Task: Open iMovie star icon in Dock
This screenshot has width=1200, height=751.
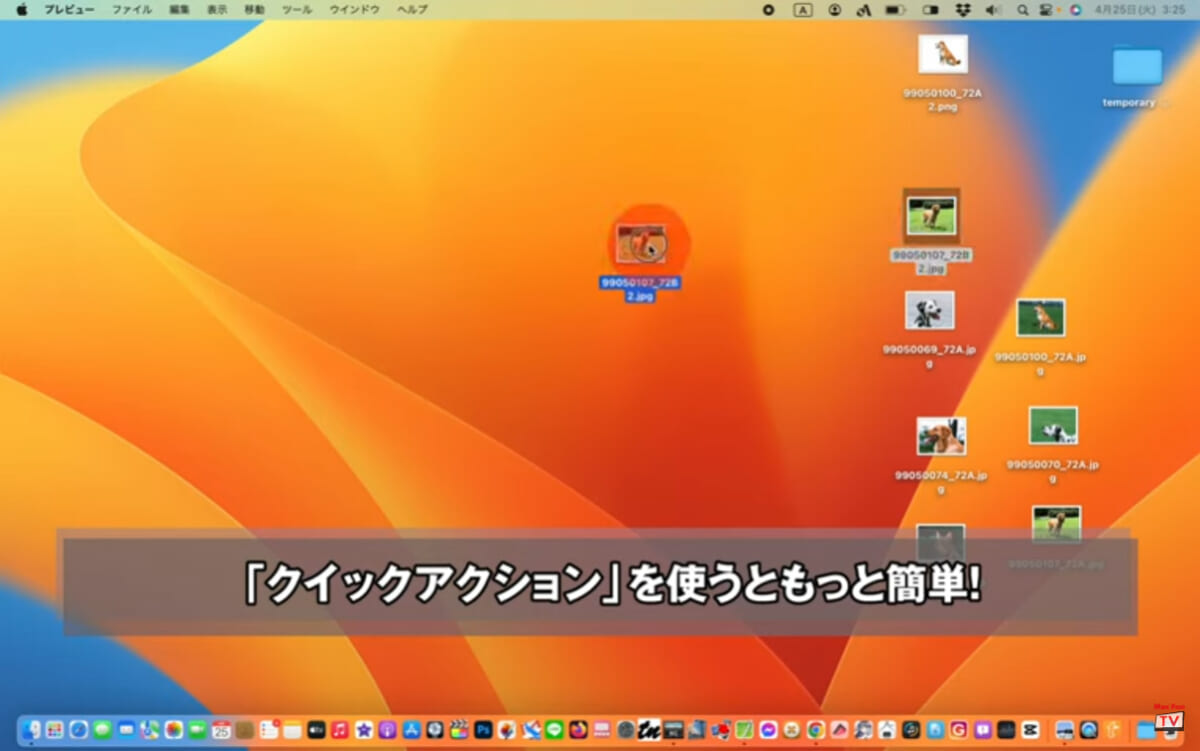Action: tap(364, 730)
